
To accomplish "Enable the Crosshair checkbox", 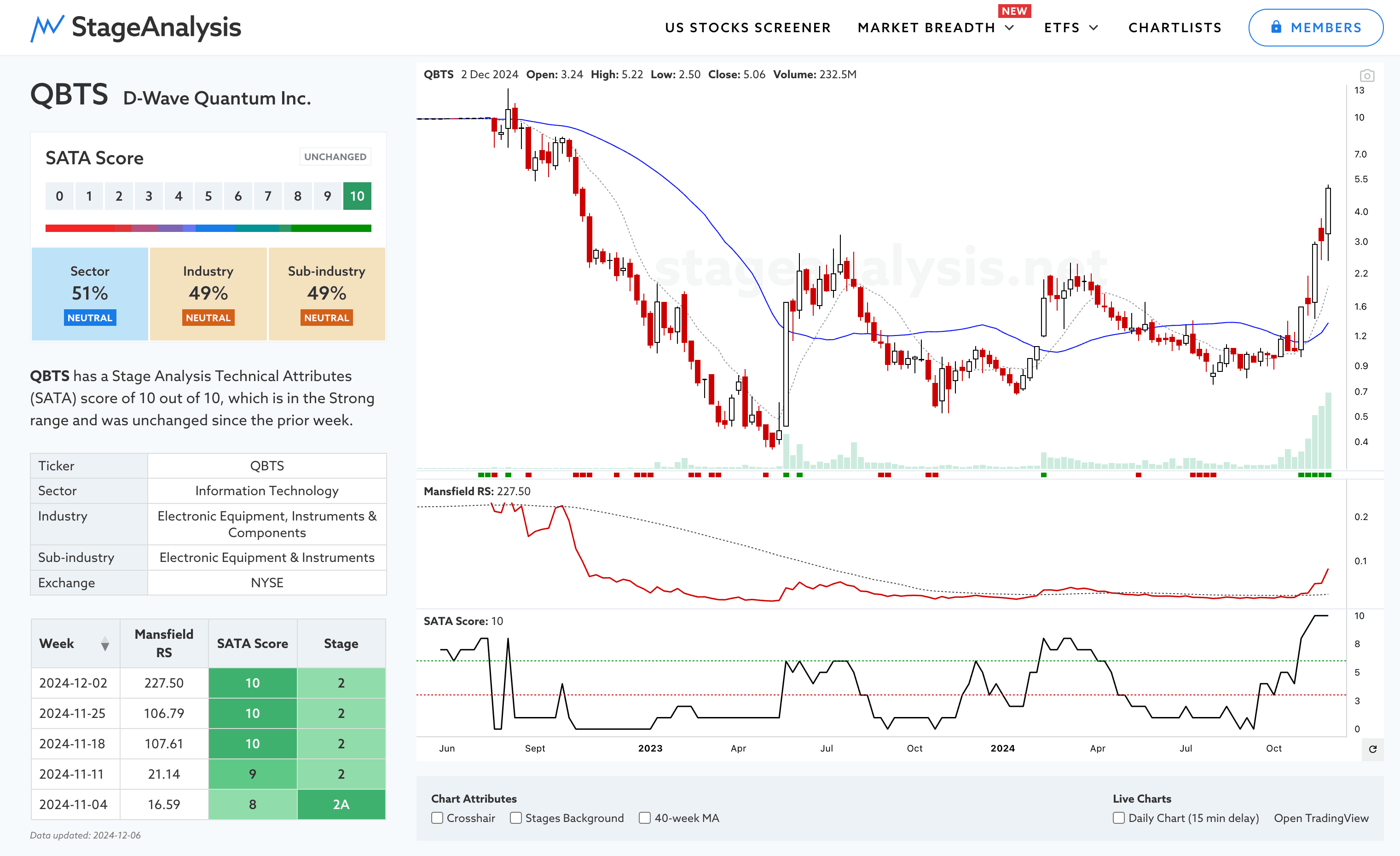I will click(x=437, y=817).
